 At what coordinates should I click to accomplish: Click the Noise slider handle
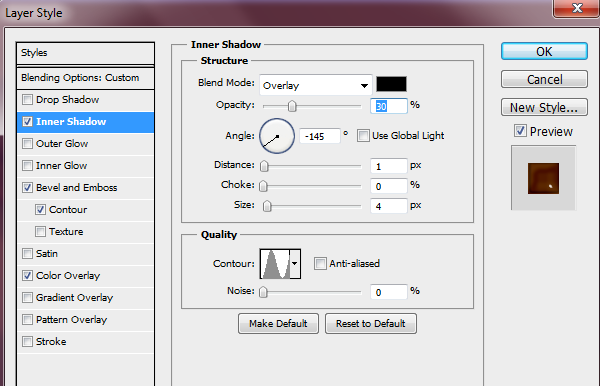pyautogui.click(x=263, y=292)
